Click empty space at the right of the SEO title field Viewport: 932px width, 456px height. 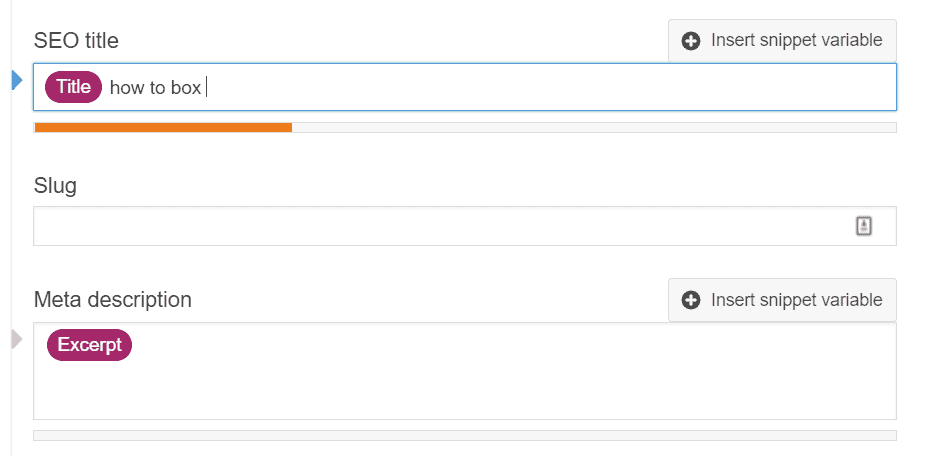(553, 87)
